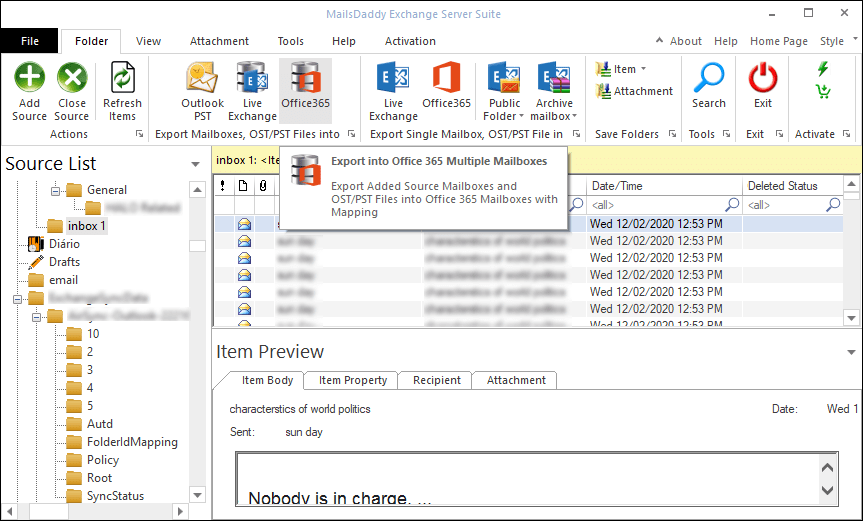The height and width of the screenshot is (521, 863).
Task: Open the Source List panel dropdown arrow
Action: point(195,164)
